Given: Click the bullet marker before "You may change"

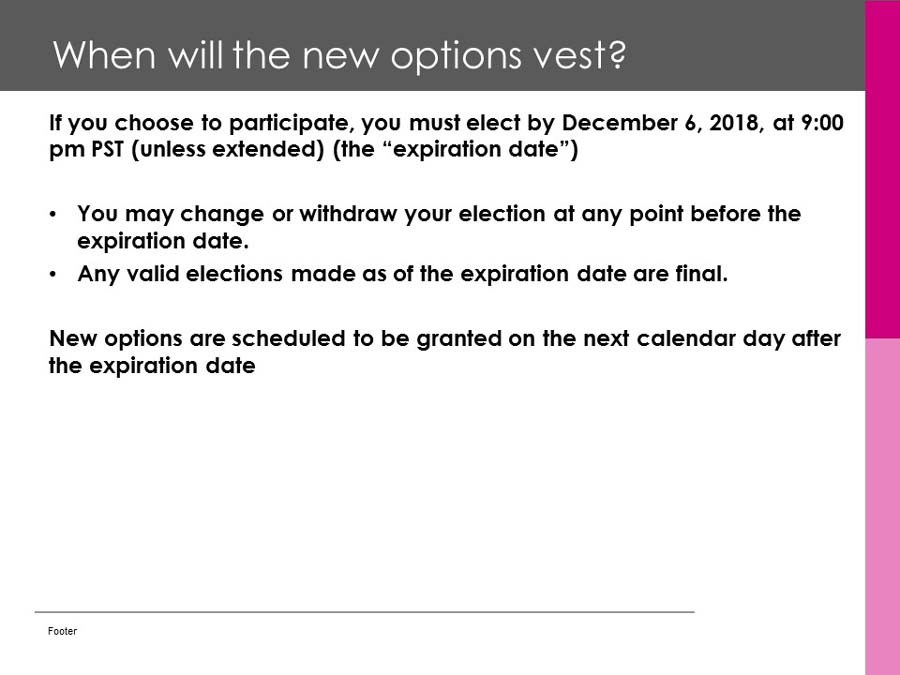Looking at the screenshot, I should point(53,215).
